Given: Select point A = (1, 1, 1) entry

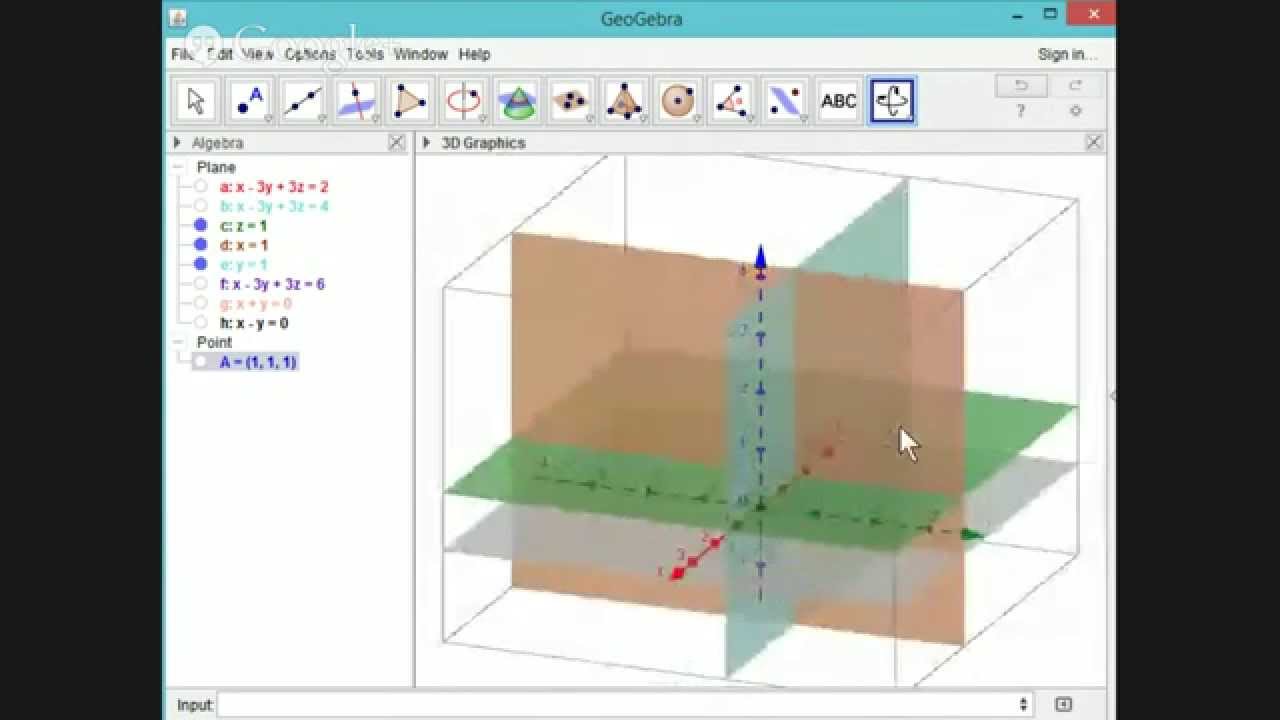Looking at the screenshot, I should pos(258,362).
